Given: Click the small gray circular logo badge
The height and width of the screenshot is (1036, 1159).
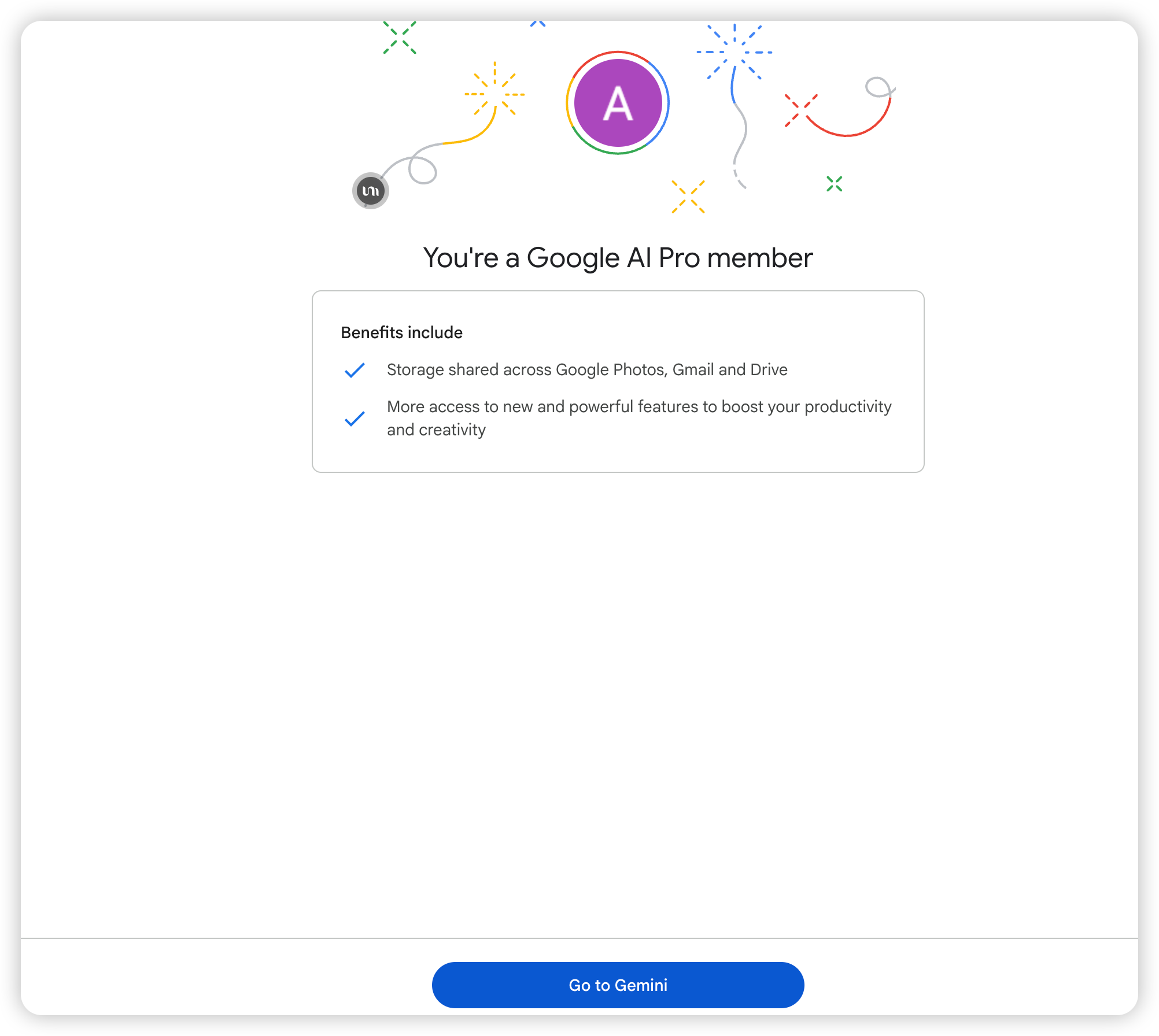Looking at the screenshot, I should tap(370, 191).
